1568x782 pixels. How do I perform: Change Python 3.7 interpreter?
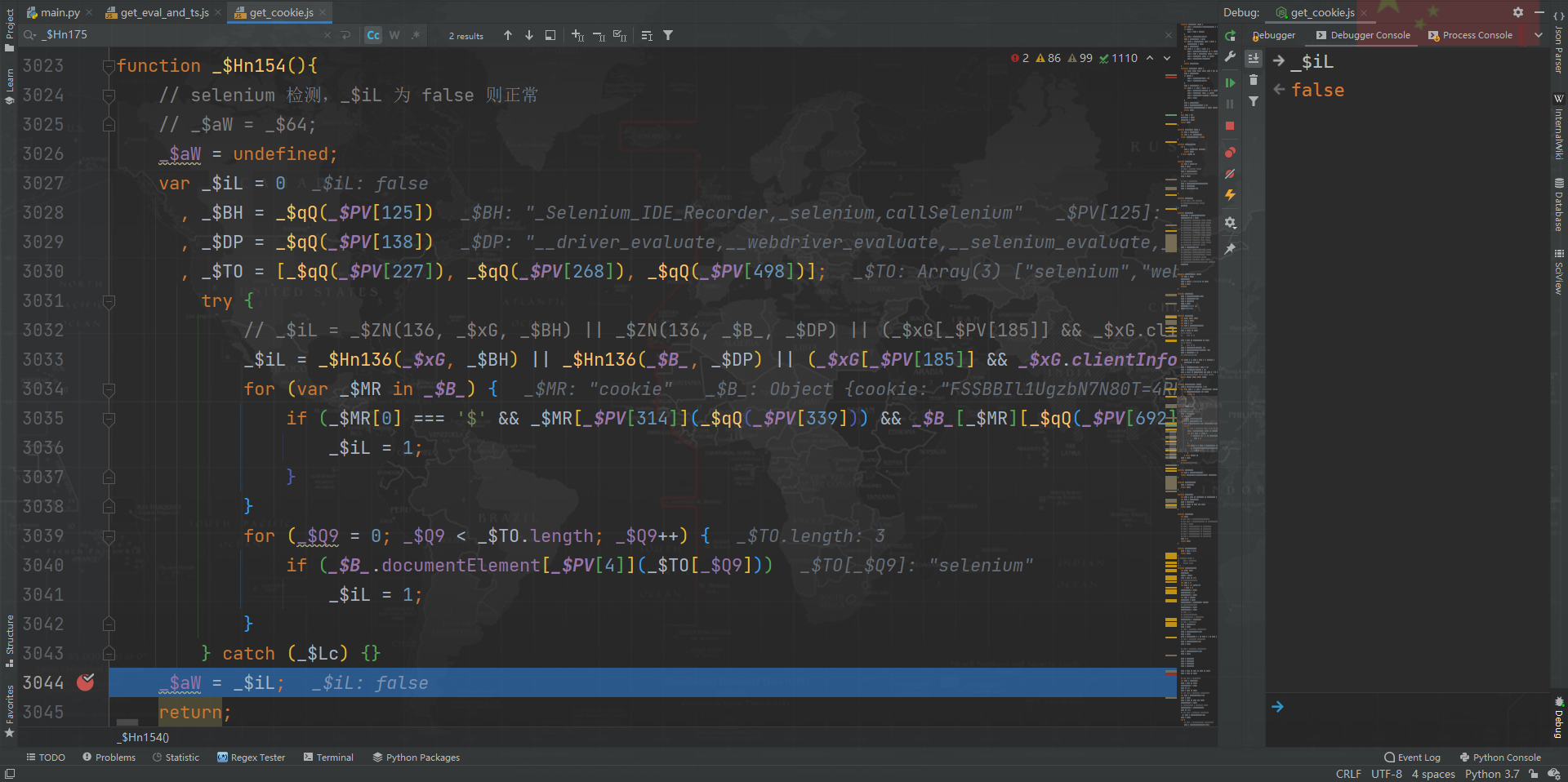(1492, 774)
